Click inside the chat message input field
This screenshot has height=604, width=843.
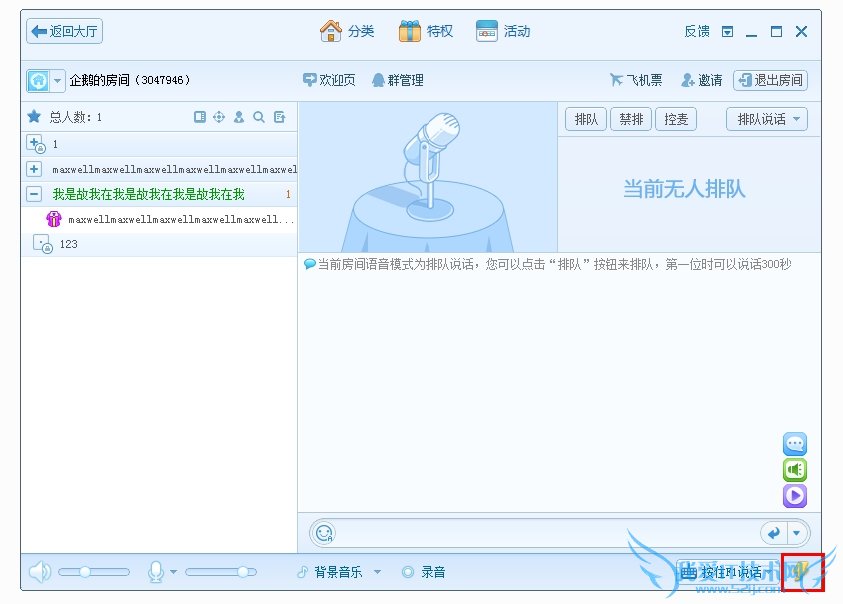pyautogui.click(x=546, y=533)
